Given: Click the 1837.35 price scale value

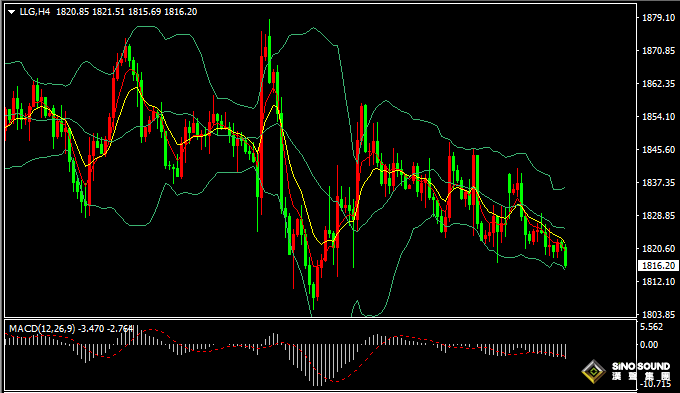Looking at the screenshot, I should 658,183.
